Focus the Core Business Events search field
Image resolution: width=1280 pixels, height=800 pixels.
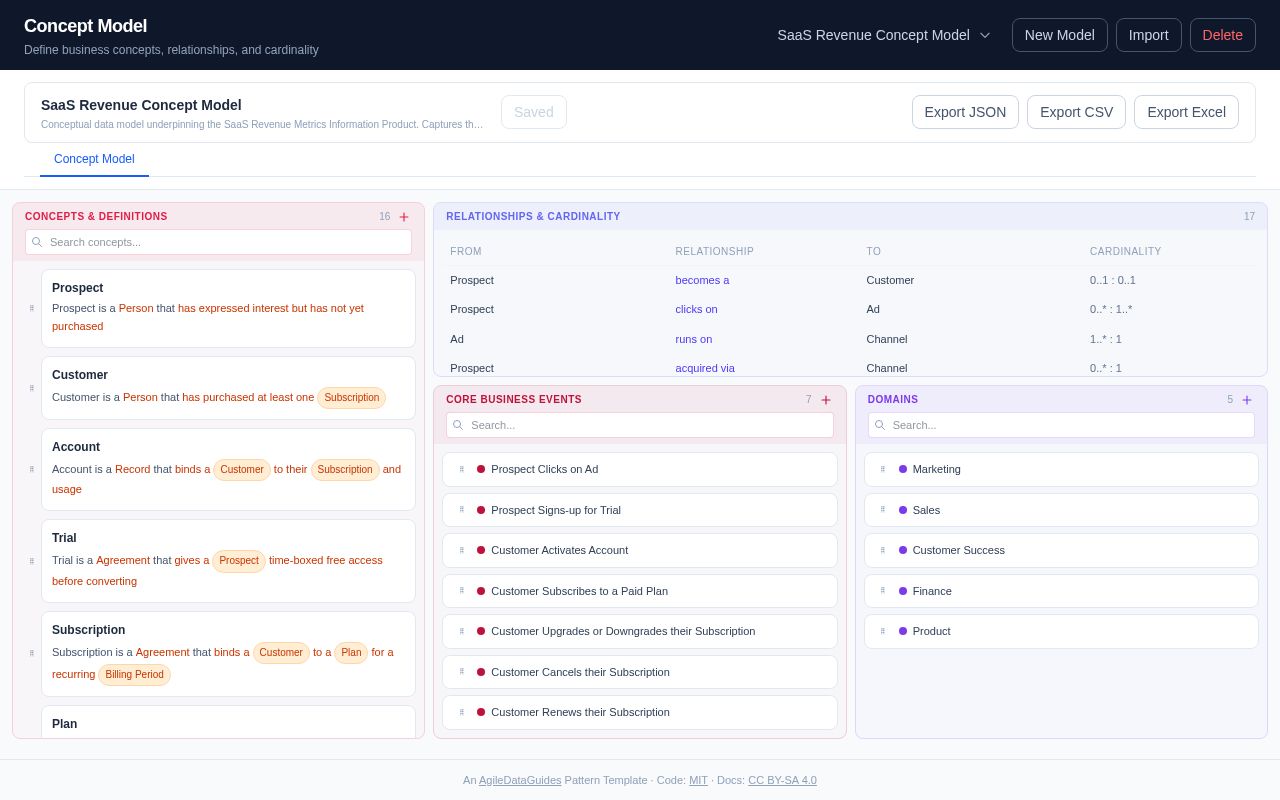point(640,425)
